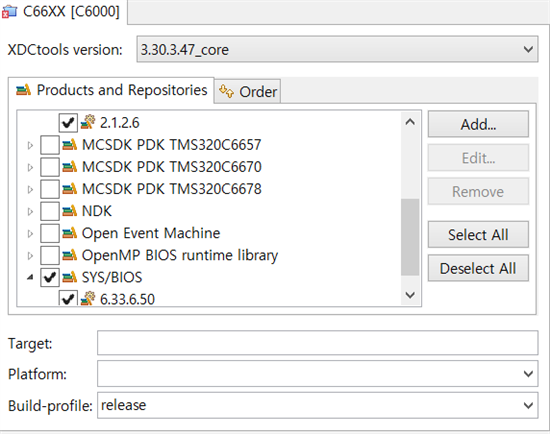Click the NDK product icon
The width and height of the screenshot is (550, 434).
[x=69, y=211]
